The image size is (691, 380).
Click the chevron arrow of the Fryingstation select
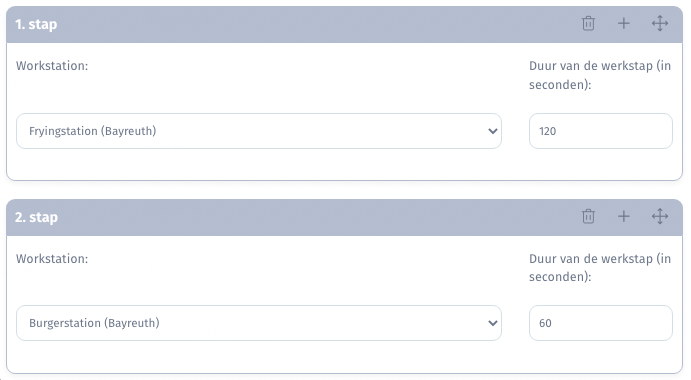(493, 131)
